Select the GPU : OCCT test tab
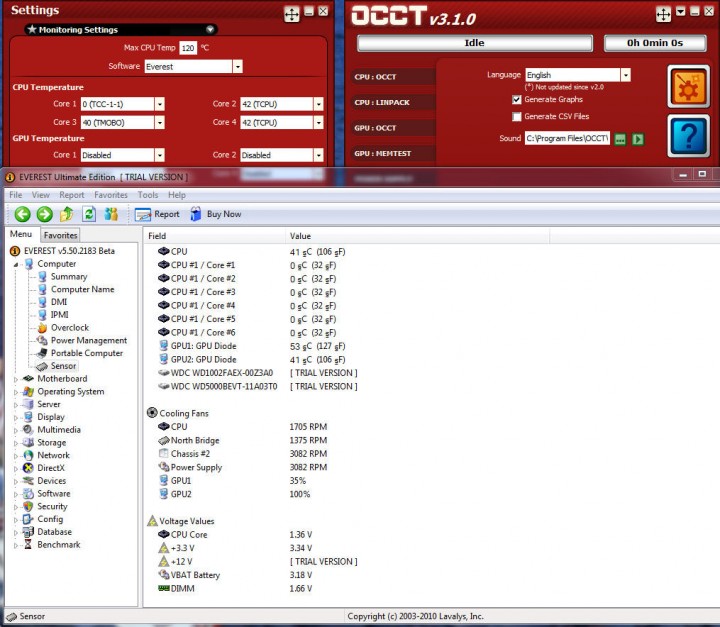This screenshot has width=720, height=627. tap(393, 128)
